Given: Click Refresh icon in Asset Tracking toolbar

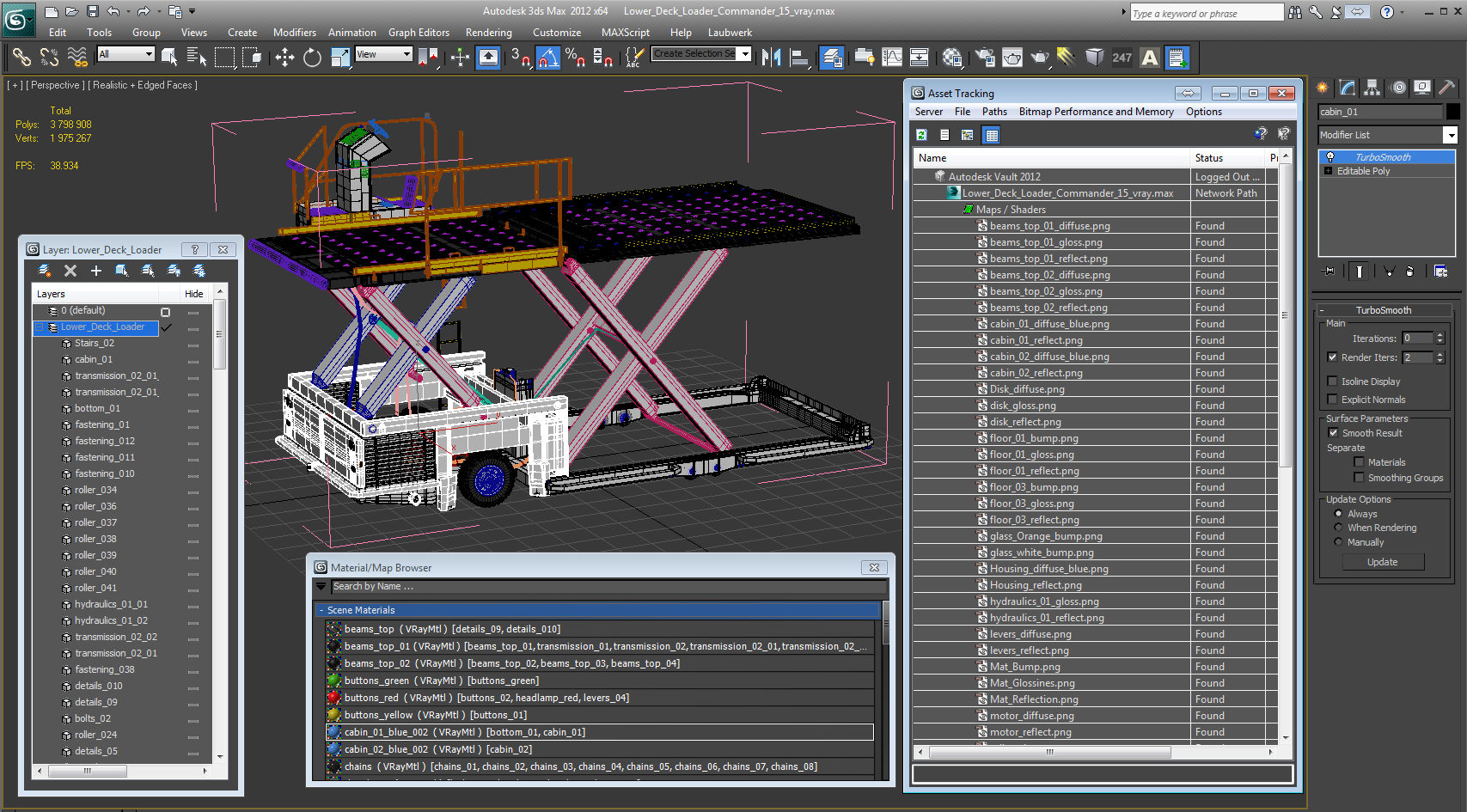Looking at the screenshot, I should pyautogui.click(x=921, y=135).
